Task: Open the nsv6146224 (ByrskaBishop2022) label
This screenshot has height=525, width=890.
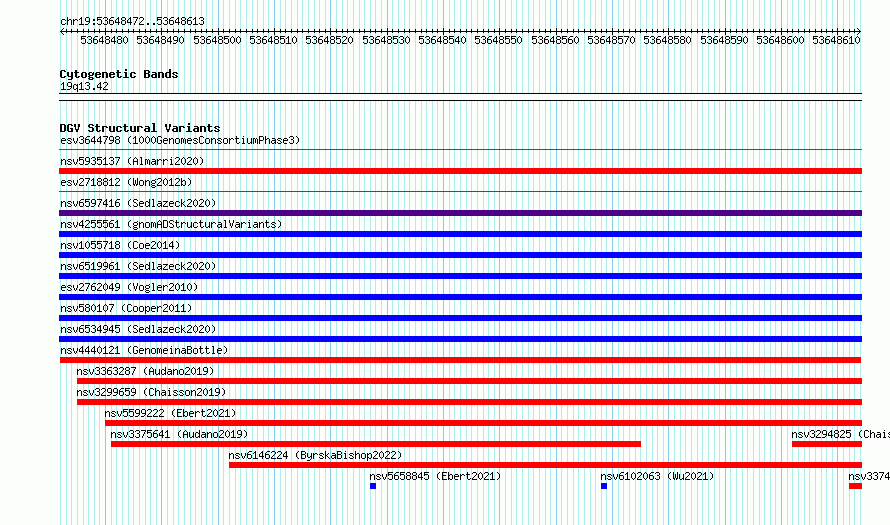Action: [315, 455]
